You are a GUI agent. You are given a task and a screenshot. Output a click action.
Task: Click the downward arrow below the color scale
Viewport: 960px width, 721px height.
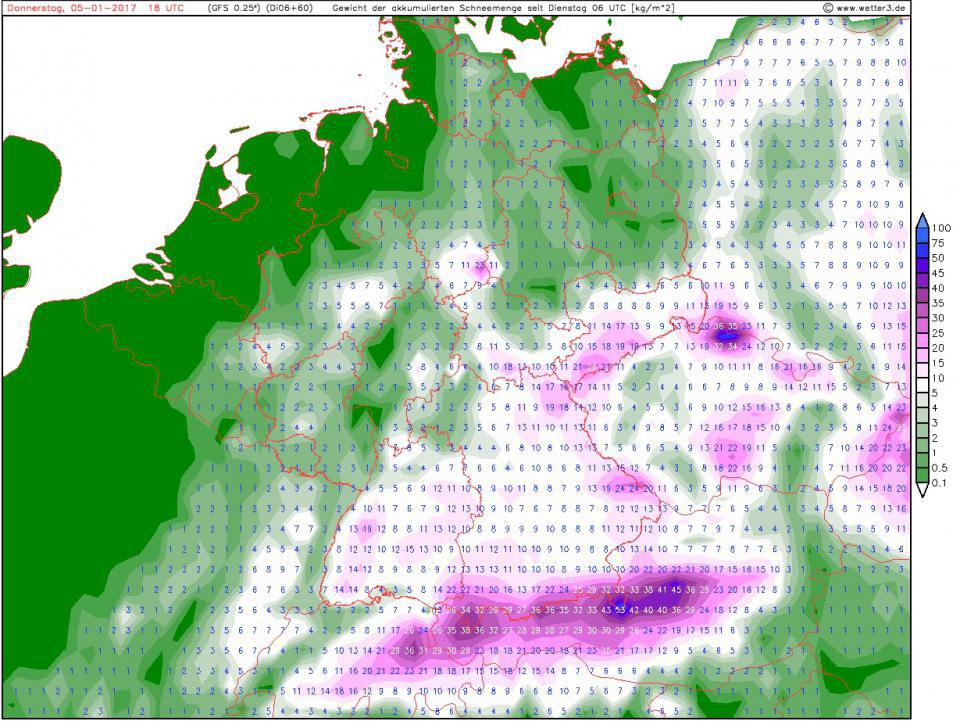(923, 491)
